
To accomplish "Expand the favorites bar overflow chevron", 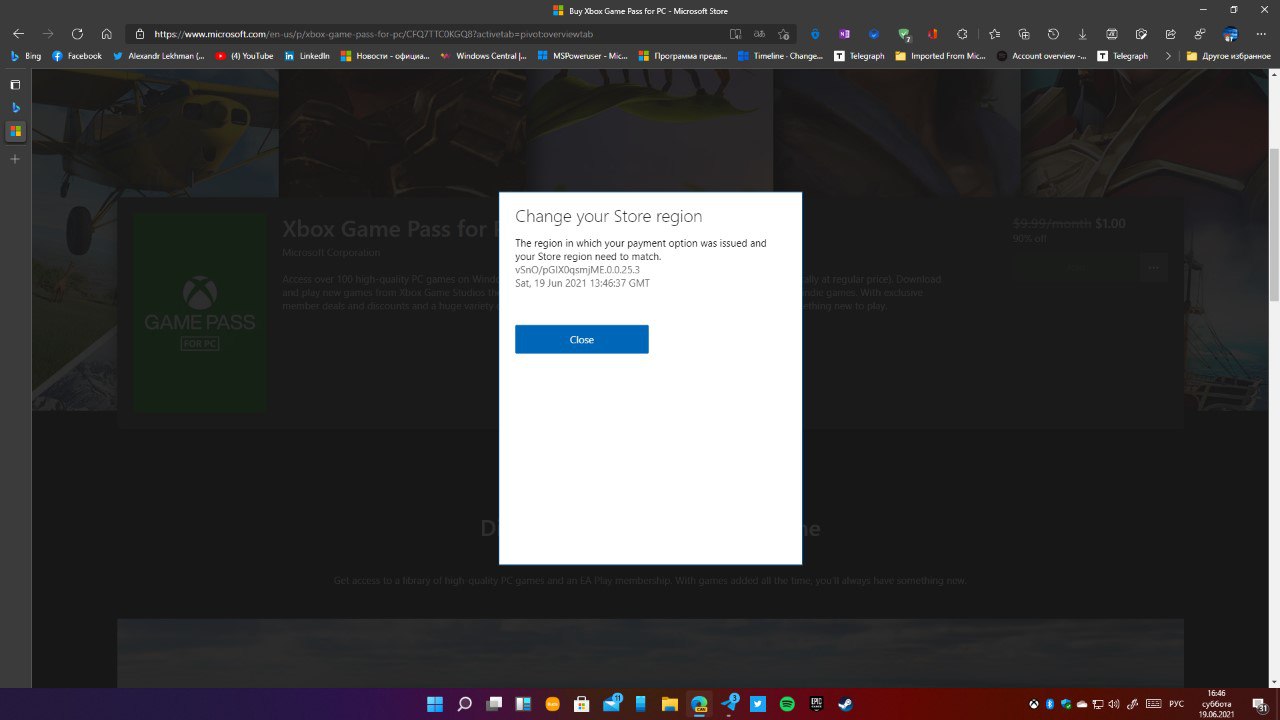I will (1168, 56).
